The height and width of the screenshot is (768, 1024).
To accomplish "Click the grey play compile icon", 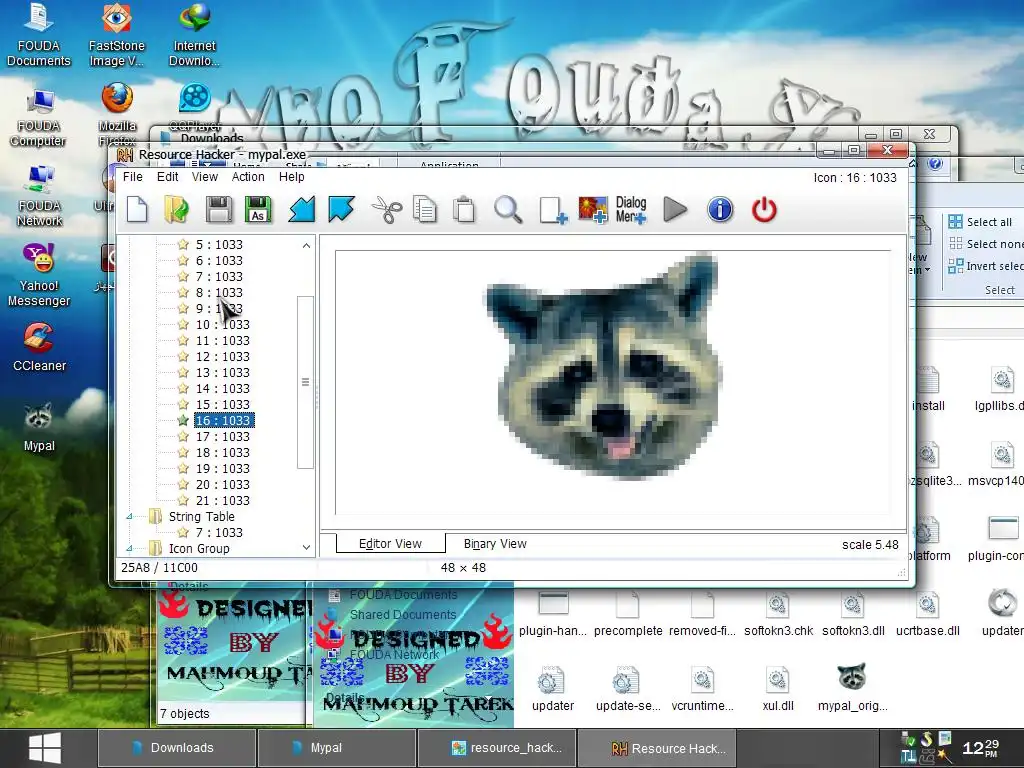I will point(675,210).
